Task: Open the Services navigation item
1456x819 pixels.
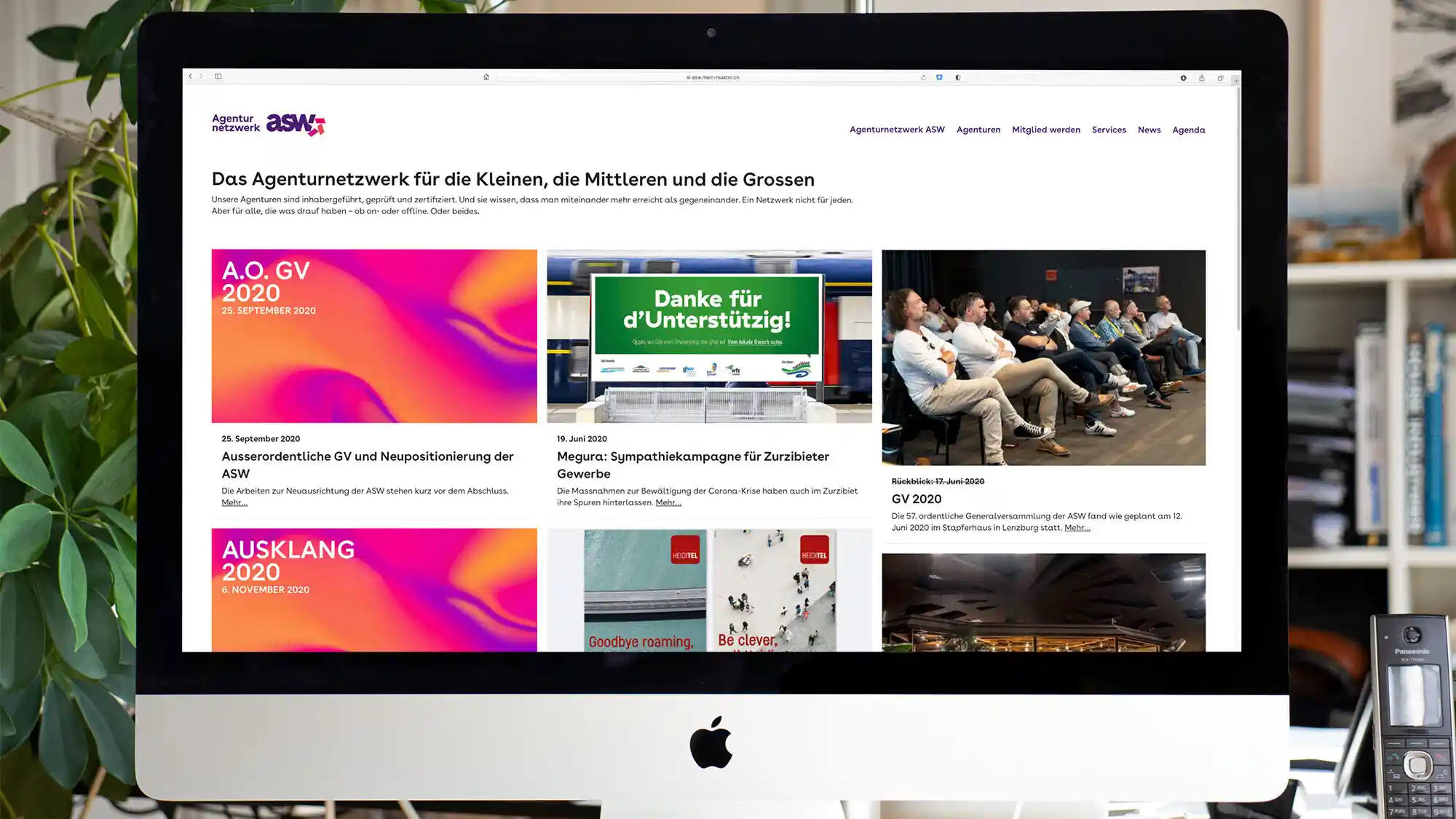Action: point(1109,130)
